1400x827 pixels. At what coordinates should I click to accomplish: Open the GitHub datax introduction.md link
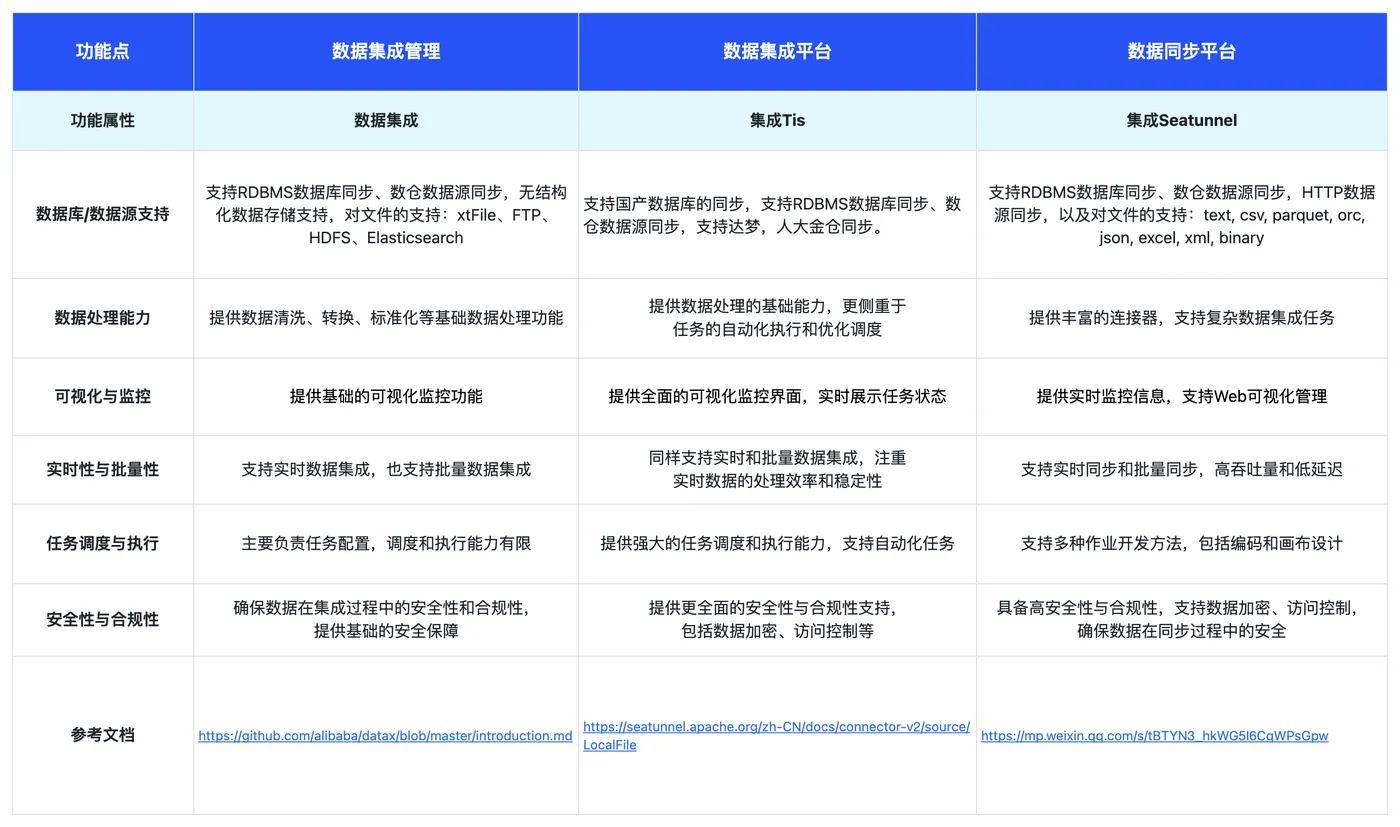point(386,736)
